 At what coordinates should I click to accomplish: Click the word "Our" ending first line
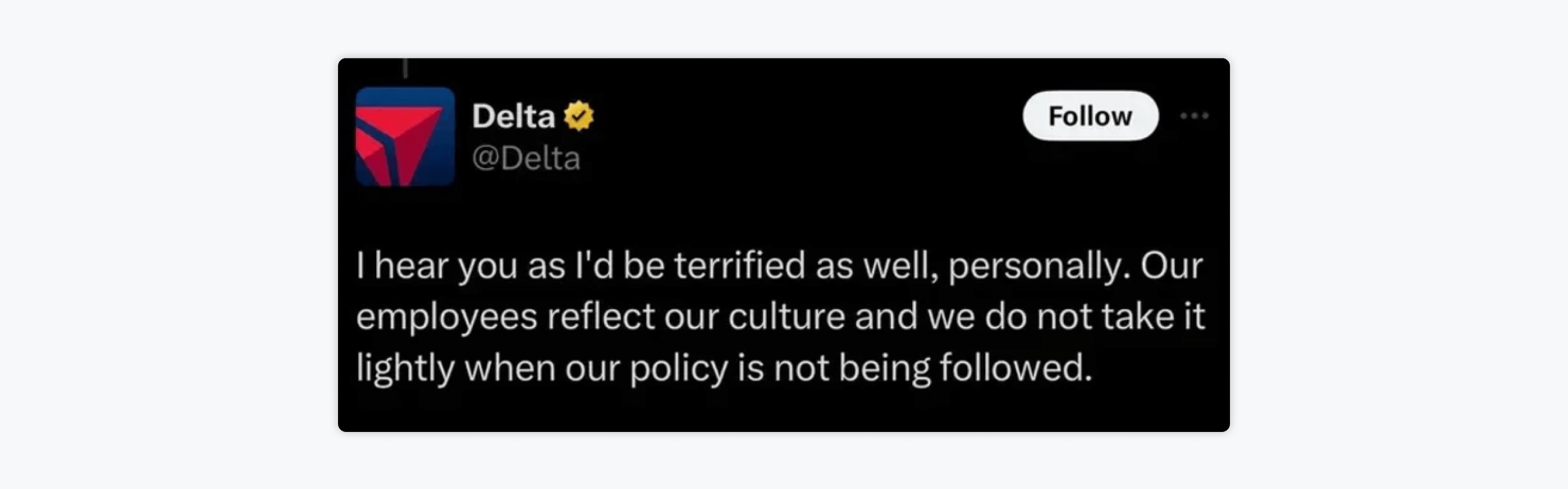point(1172,265)
